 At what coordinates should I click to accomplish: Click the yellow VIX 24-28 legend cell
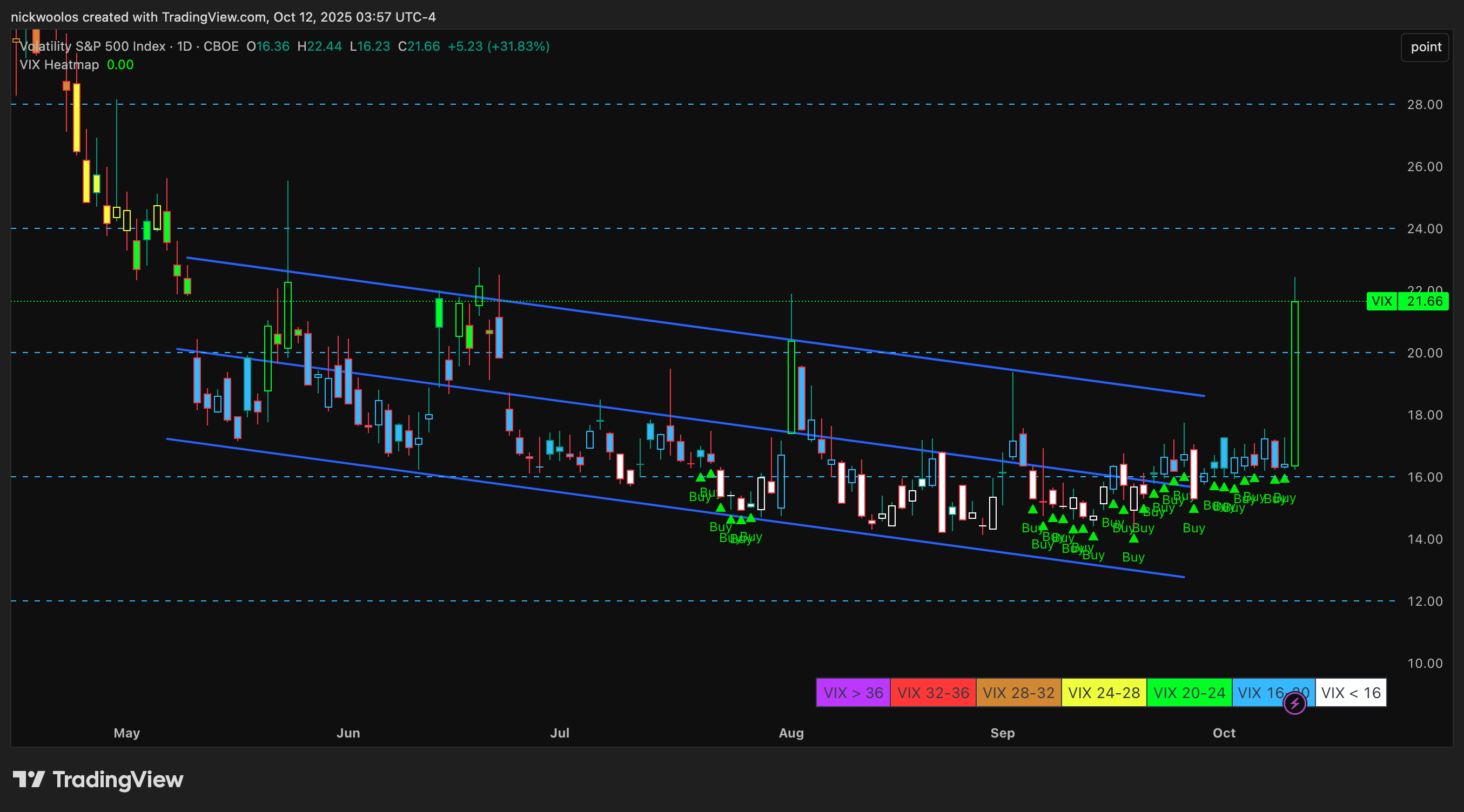pyautogui.click(x=1104, y=693)
